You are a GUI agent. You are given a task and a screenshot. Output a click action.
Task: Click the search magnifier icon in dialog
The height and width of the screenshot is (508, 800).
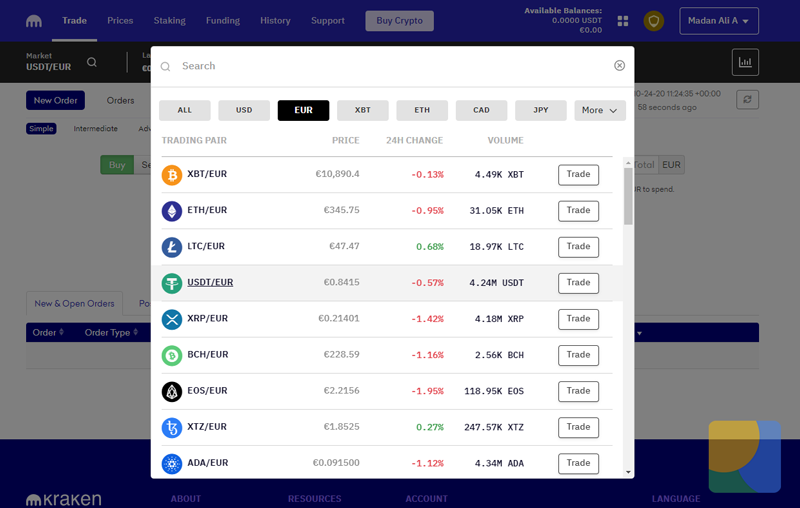click(165, 66)
